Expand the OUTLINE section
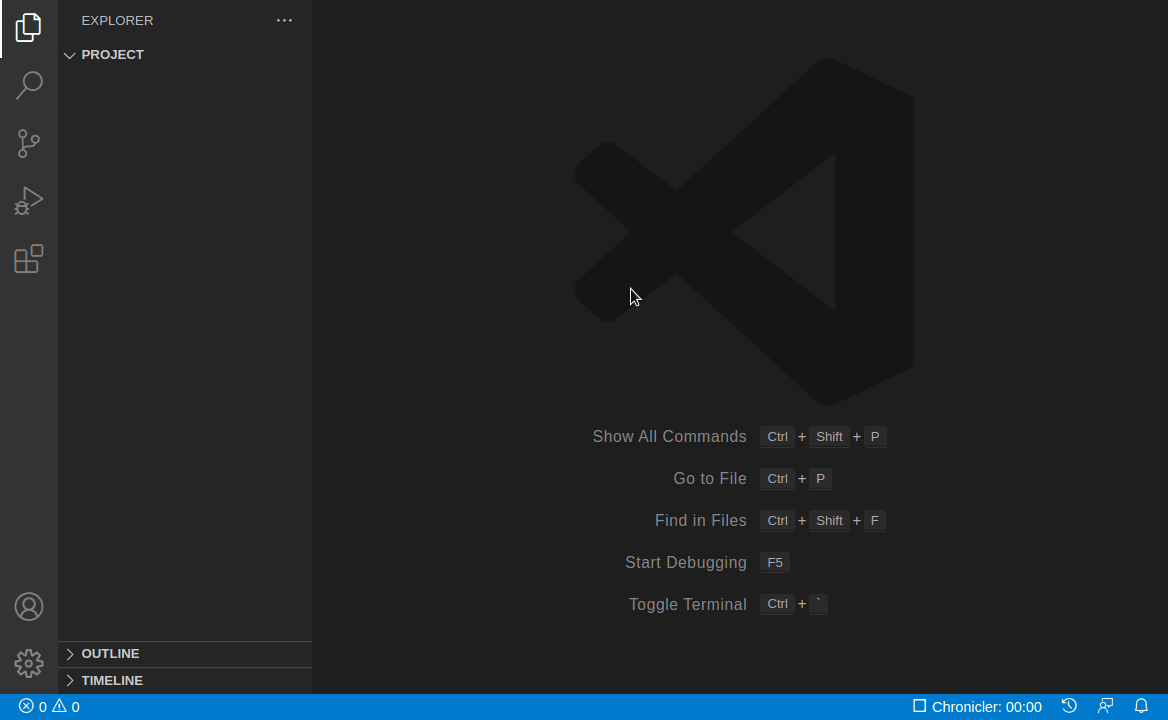1168x720 pixels. 185,654
